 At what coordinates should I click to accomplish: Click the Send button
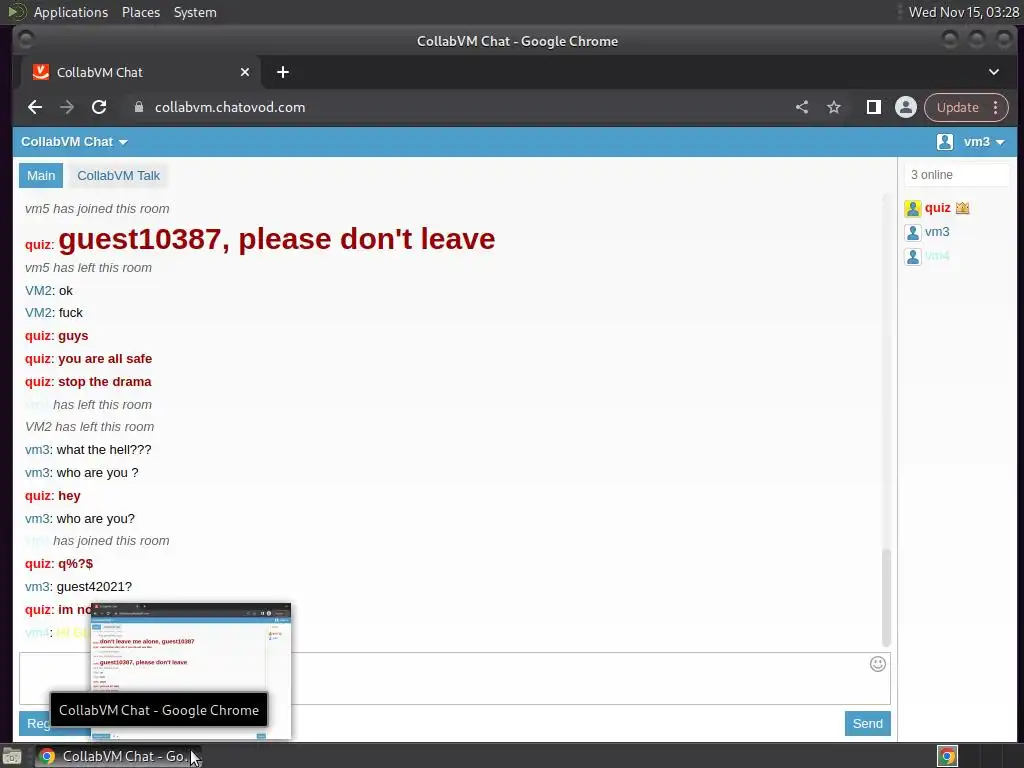click(x=867, y=724)
